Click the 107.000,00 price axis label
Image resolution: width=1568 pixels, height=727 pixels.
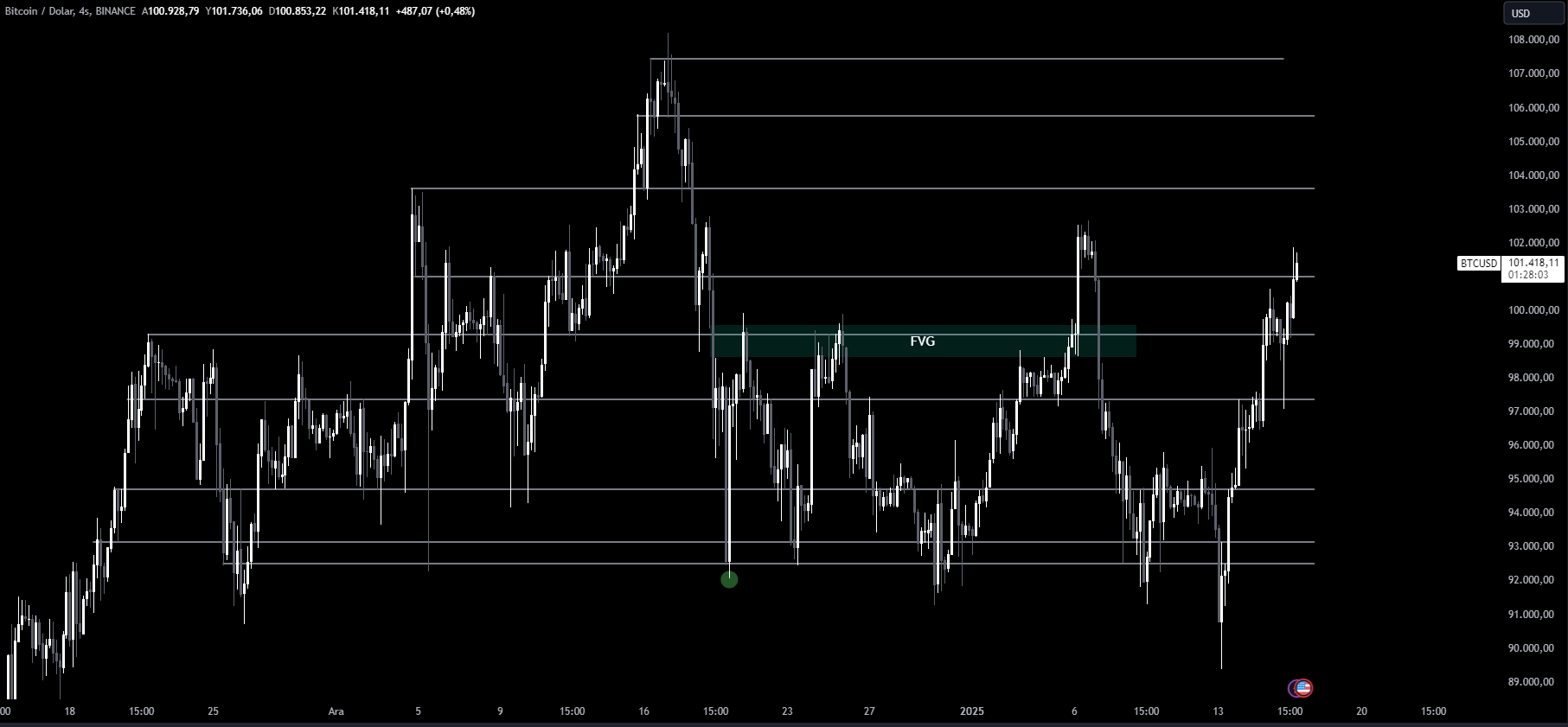click(x=1533, y=73)
